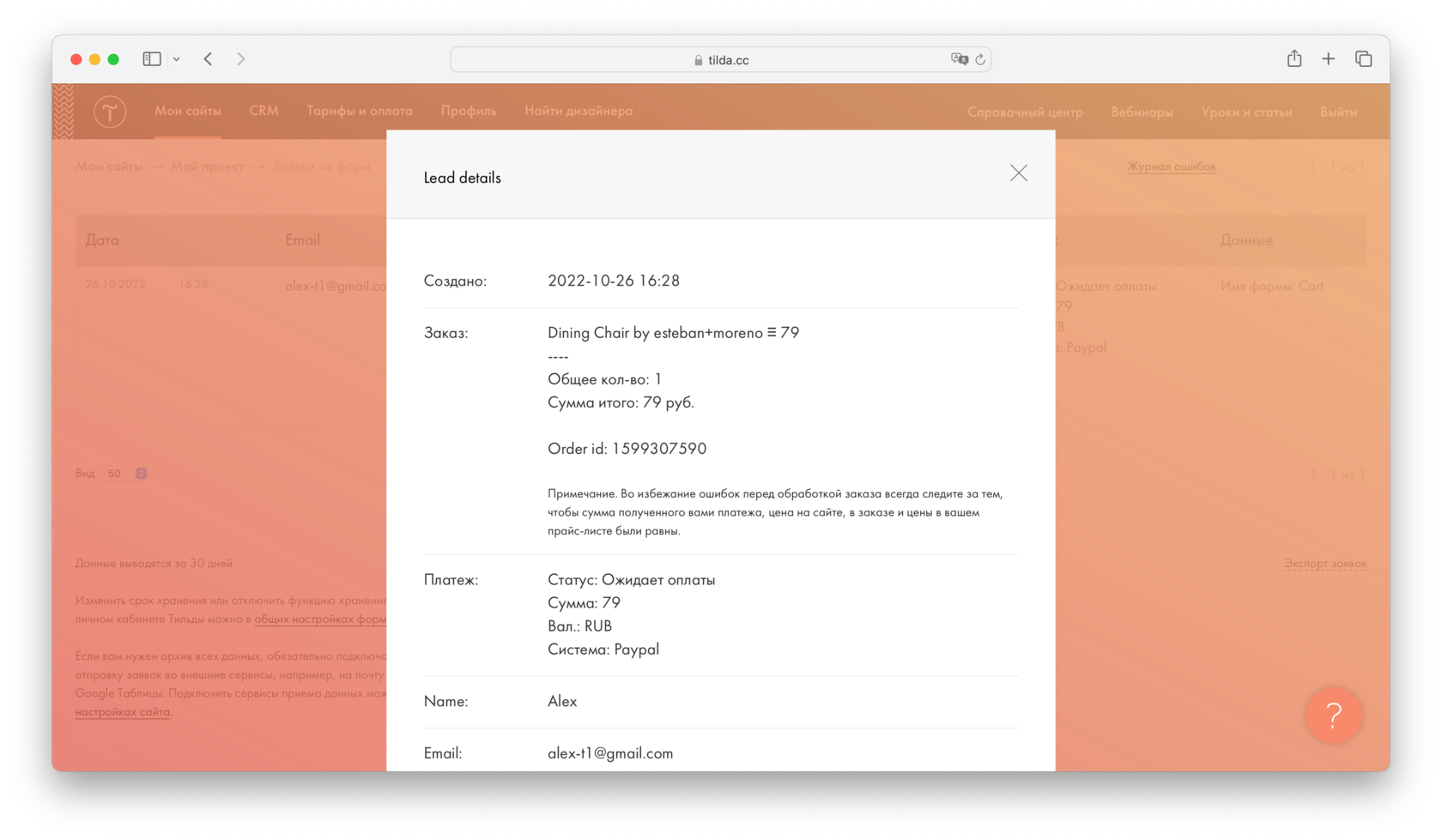Open the настройках сайта link
This screenshot has width=1442, height=840.
123,712
